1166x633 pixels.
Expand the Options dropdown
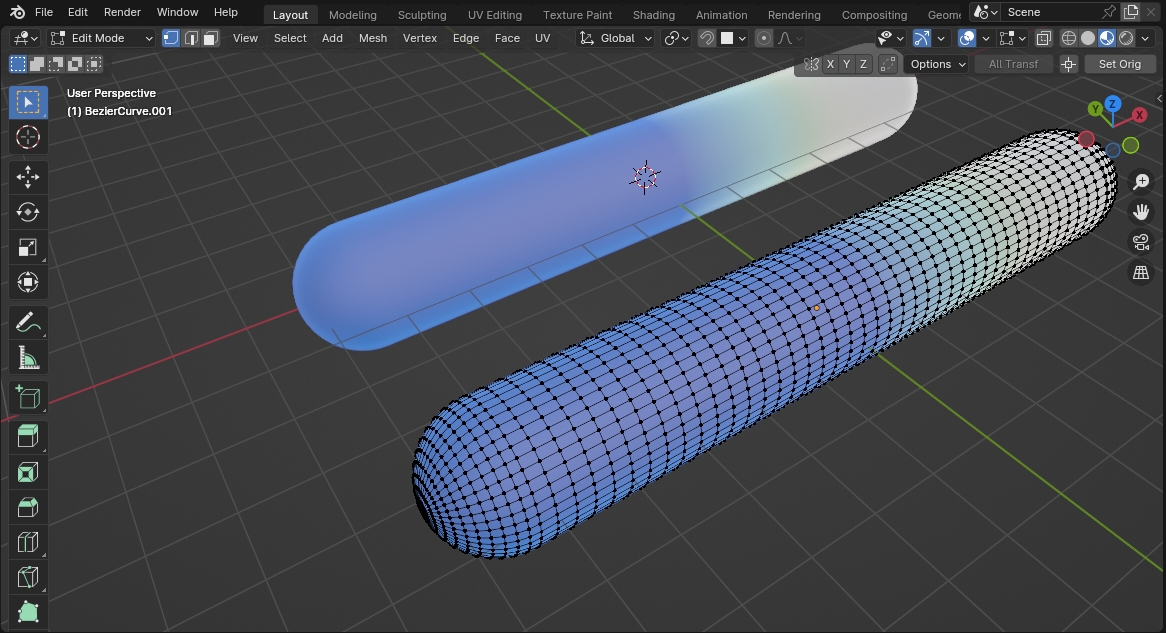(x=938, y=64)
